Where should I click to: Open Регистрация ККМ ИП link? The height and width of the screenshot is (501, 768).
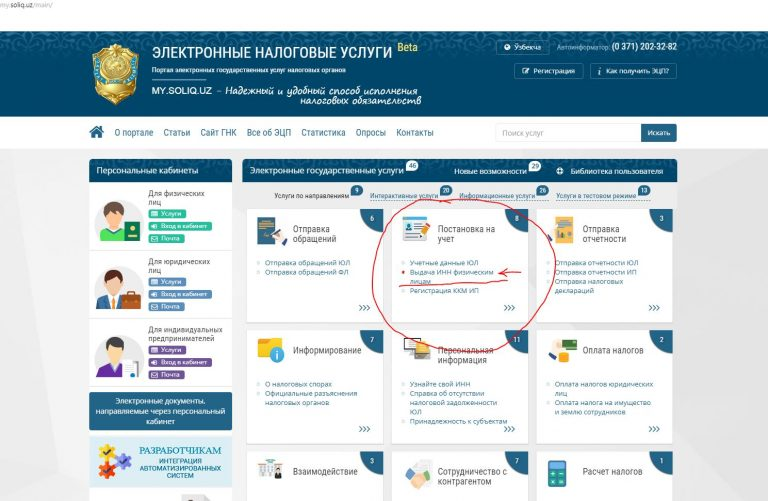[444, 290]
